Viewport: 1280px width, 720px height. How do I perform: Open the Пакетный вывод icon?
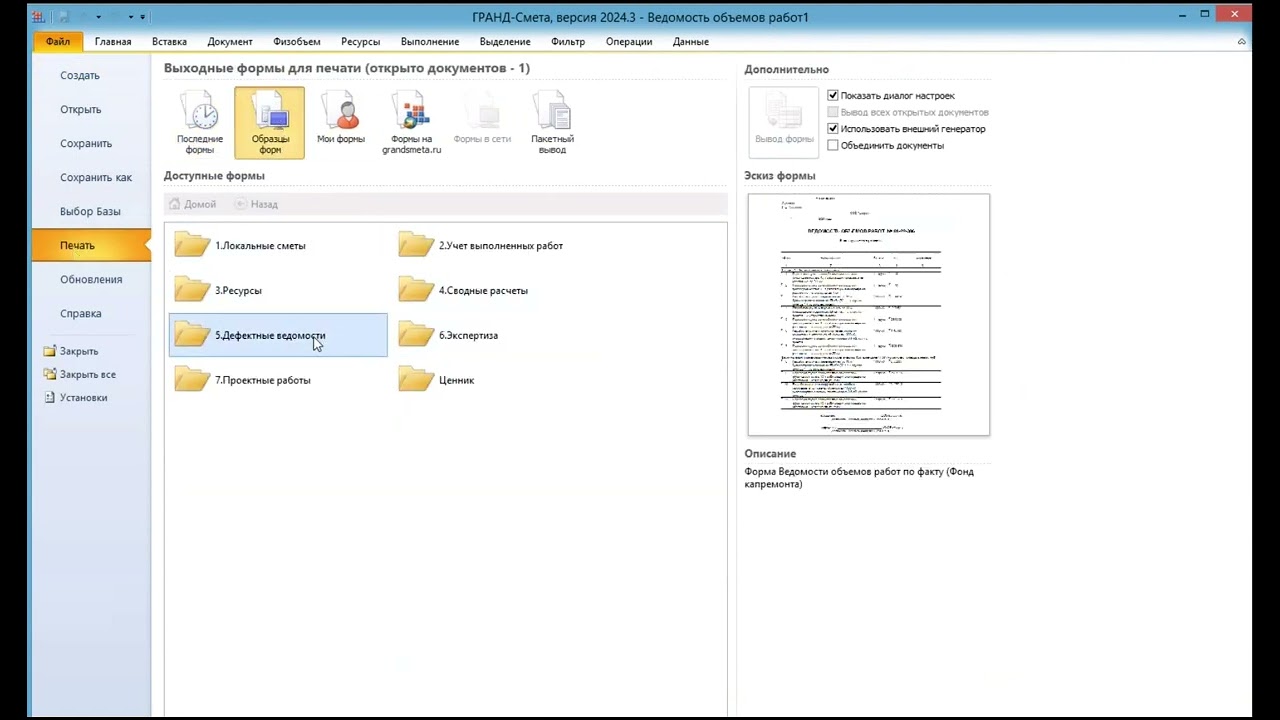pos(552,122)
